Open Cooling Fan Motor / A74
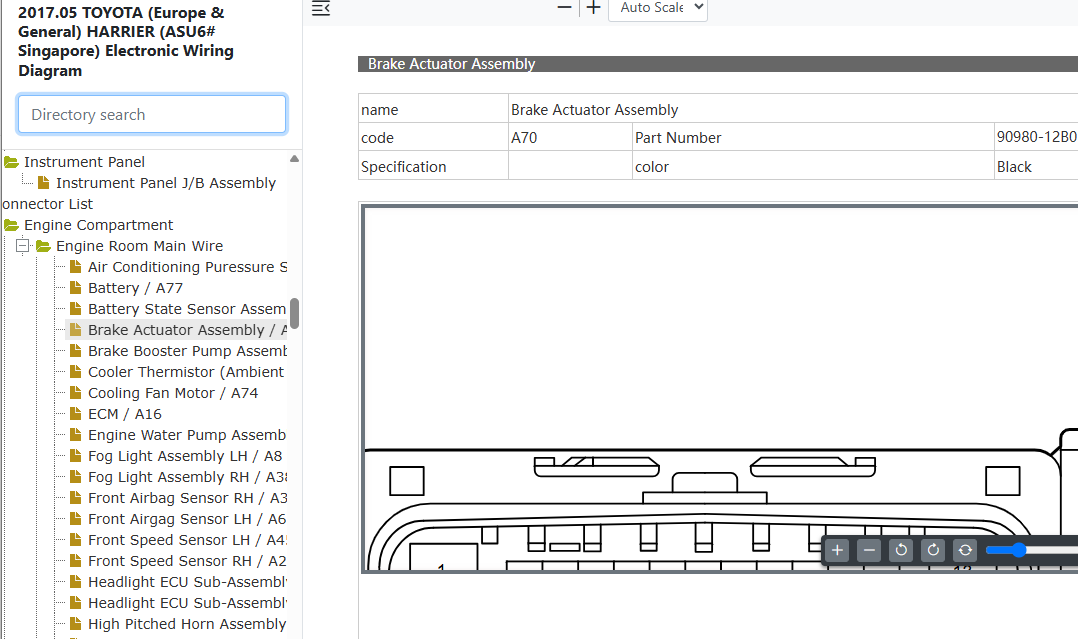The width and height of the screenshot is (1078, 639). coord(173,393)
